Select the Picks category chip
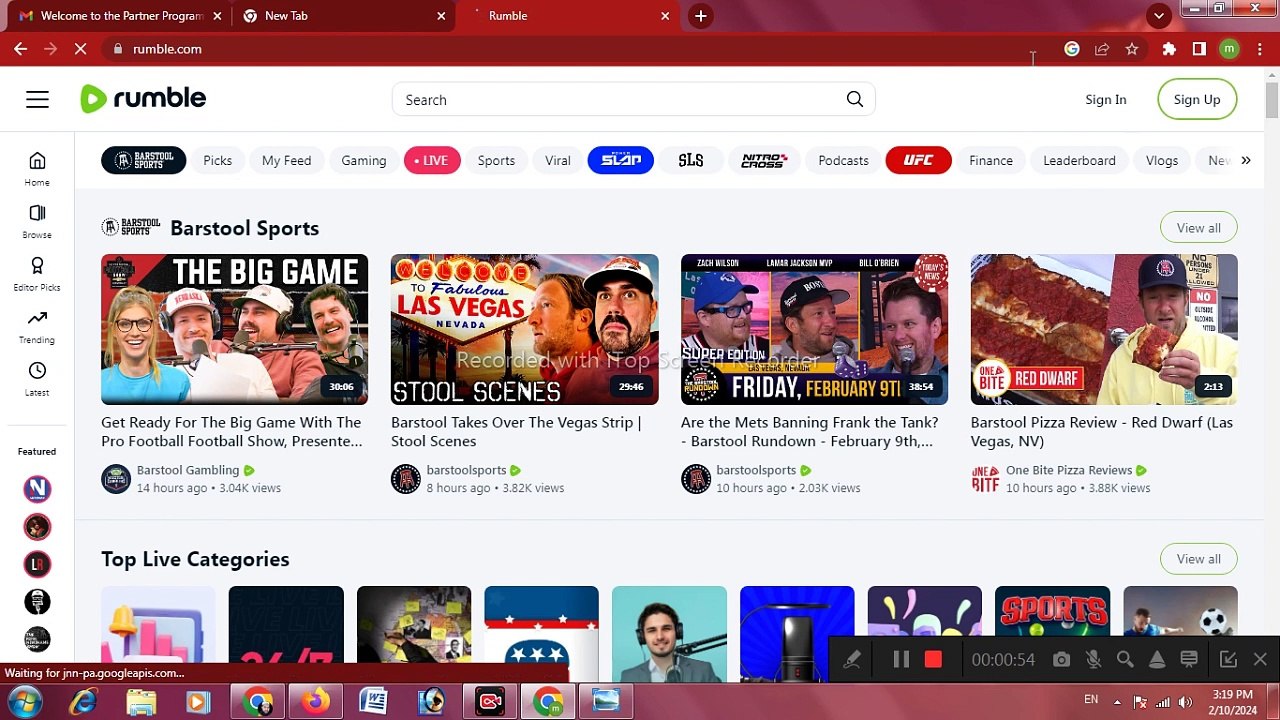Viewport: 1280px width, 720px height. coord(217,160)
